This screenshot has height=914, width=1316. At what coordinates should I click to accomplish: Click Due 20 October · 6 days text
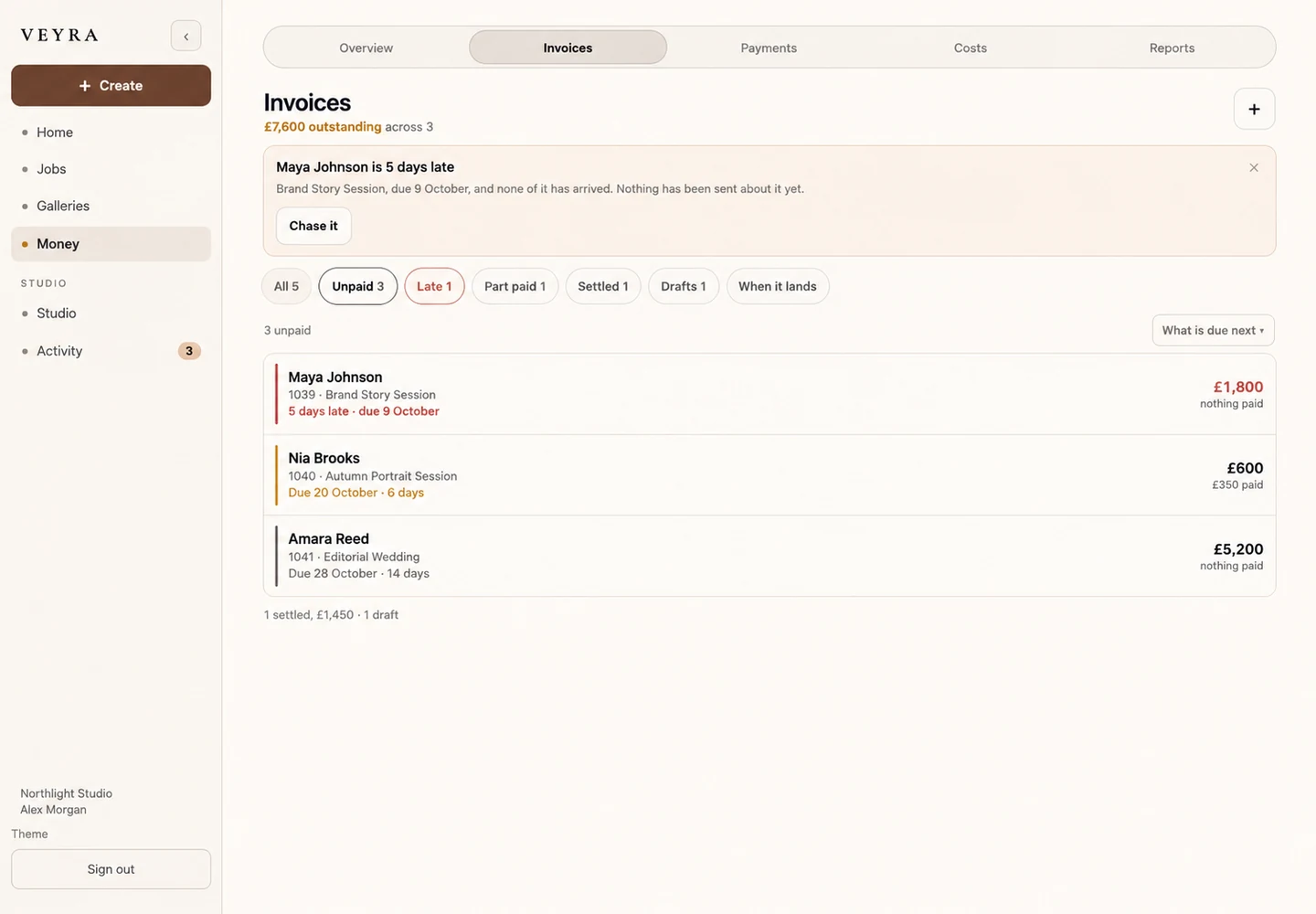356,493
